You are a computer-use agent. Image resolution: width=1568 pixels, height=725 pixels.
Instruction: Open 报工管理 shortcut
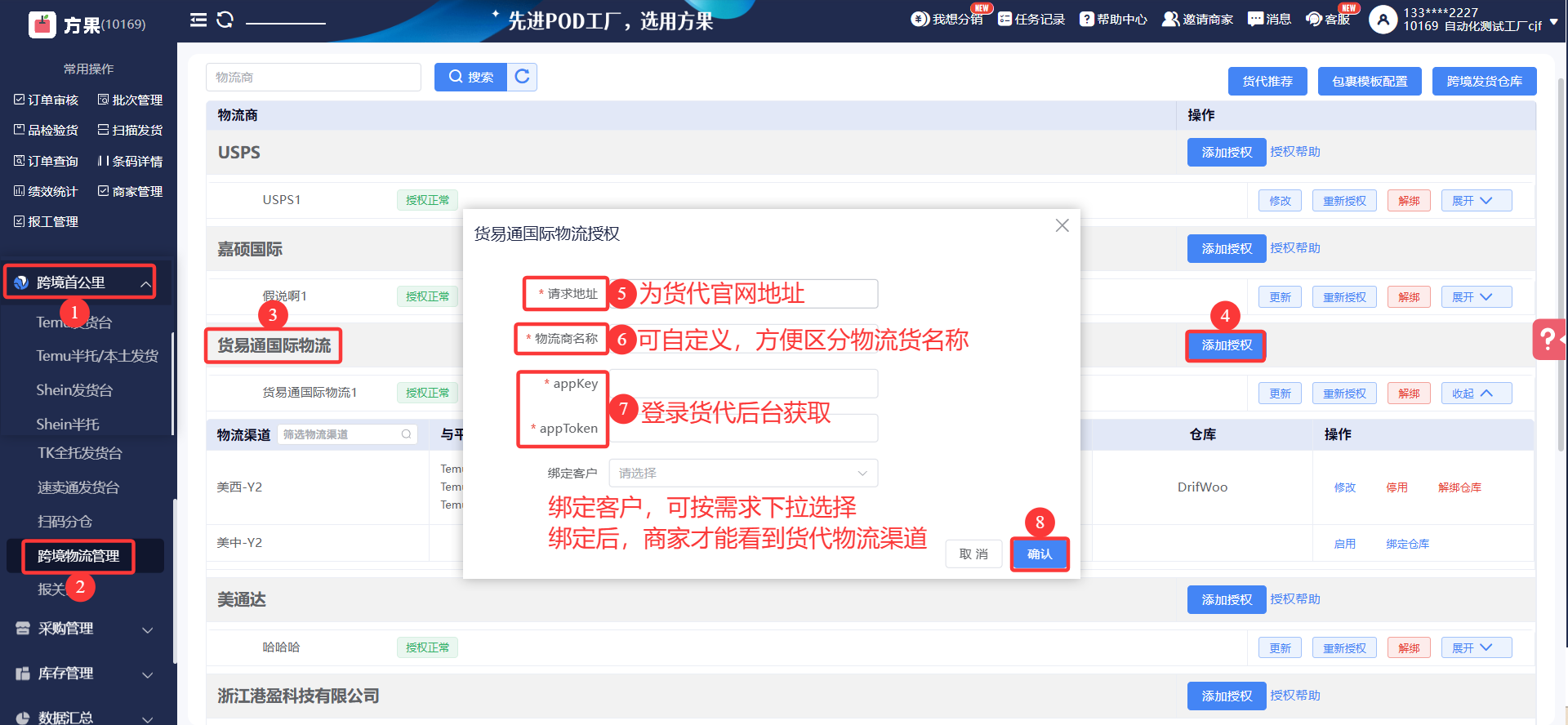(x=47, y=221)
